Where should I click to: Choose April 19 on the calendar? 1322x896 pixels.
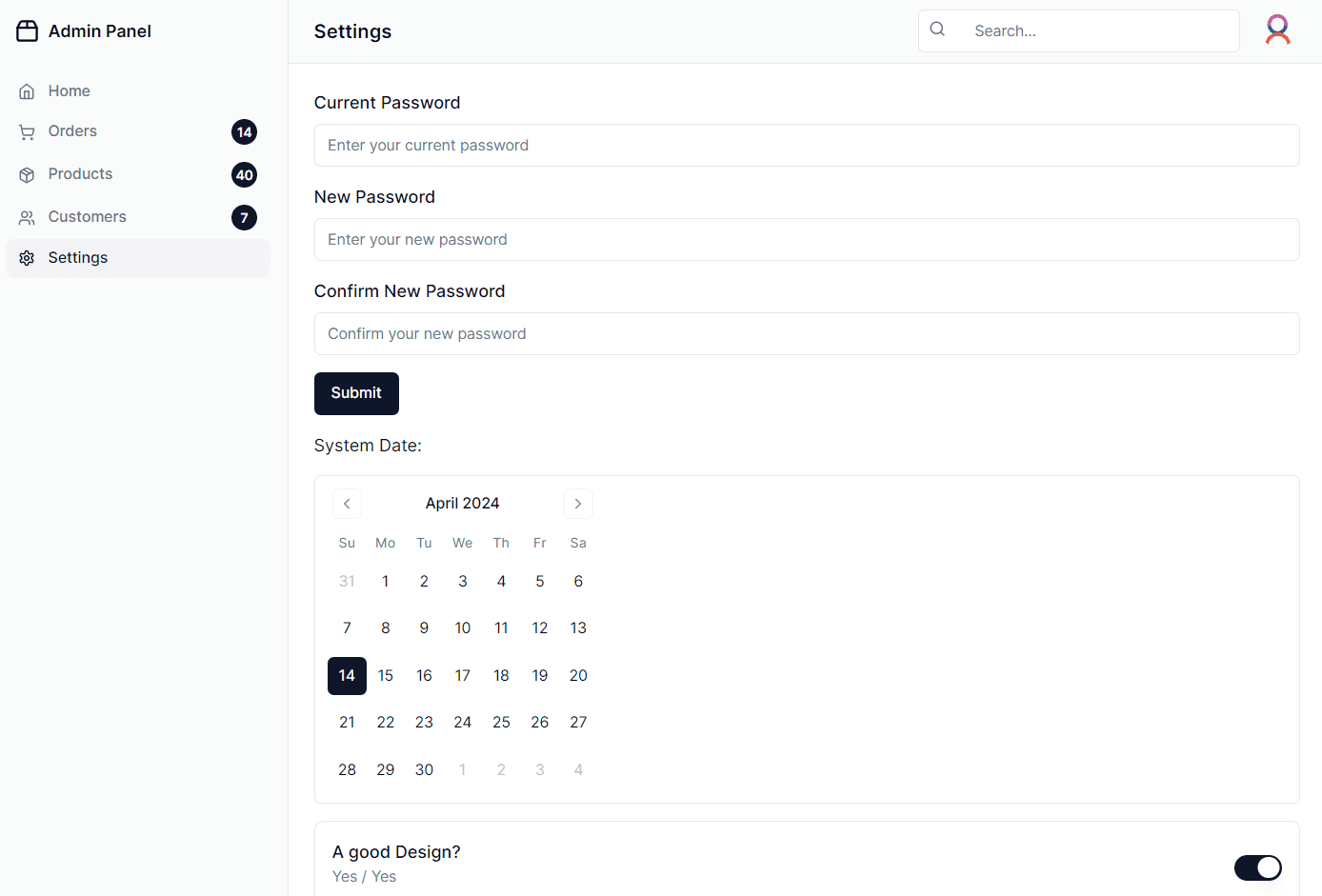tap(540, 676)
